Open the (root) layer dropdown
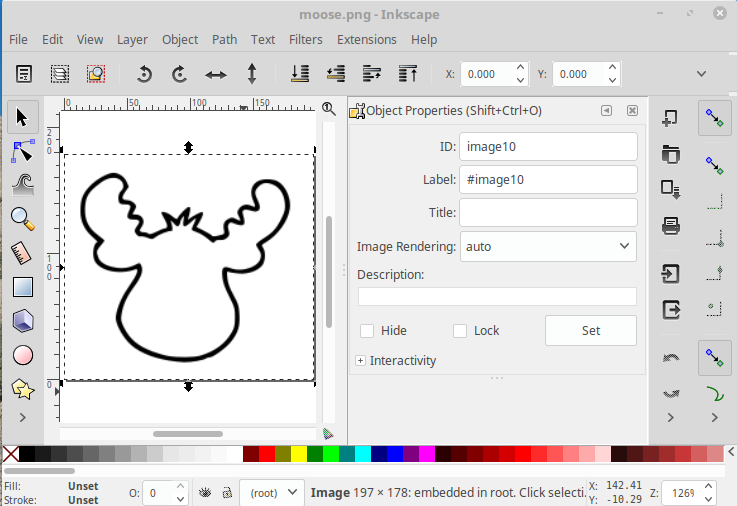The image size is (737, 506). click(273, 492)
